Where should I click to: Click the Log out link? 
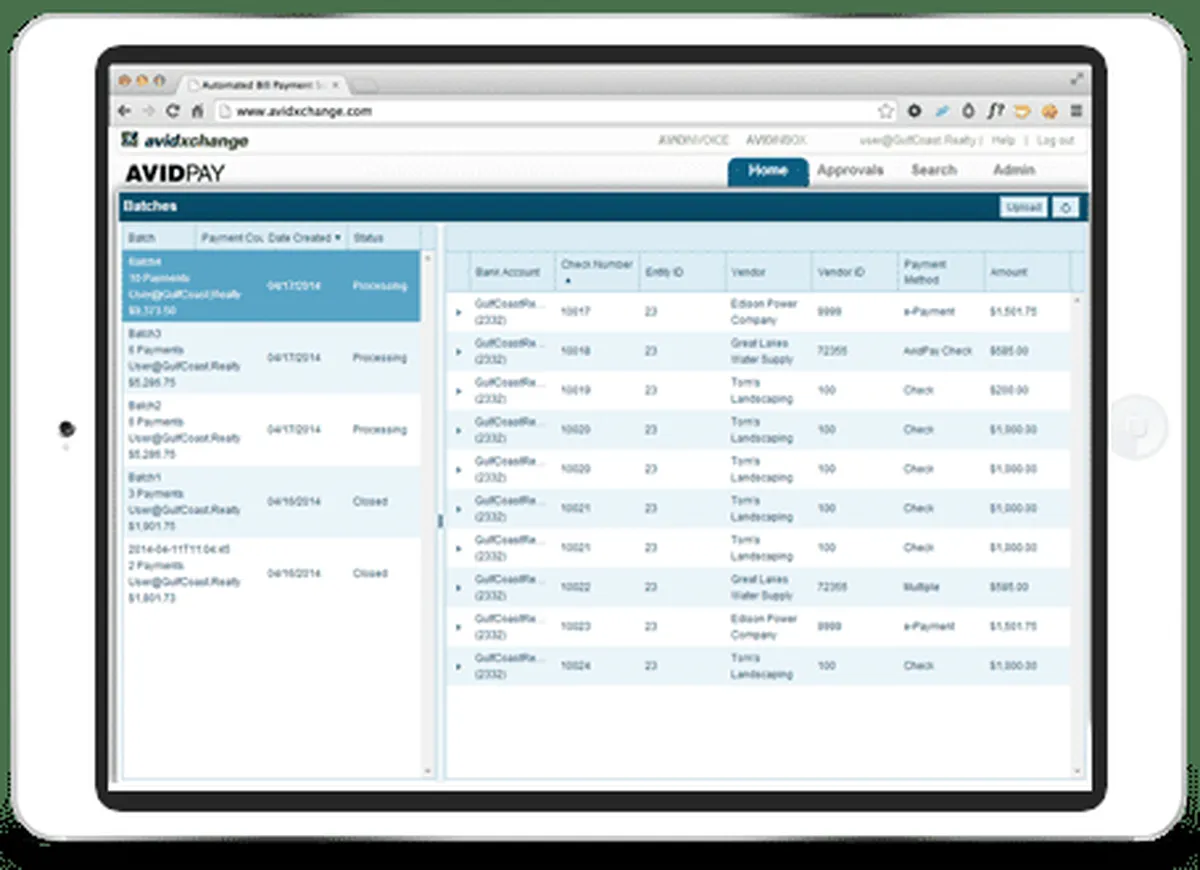click(1055, 141)
